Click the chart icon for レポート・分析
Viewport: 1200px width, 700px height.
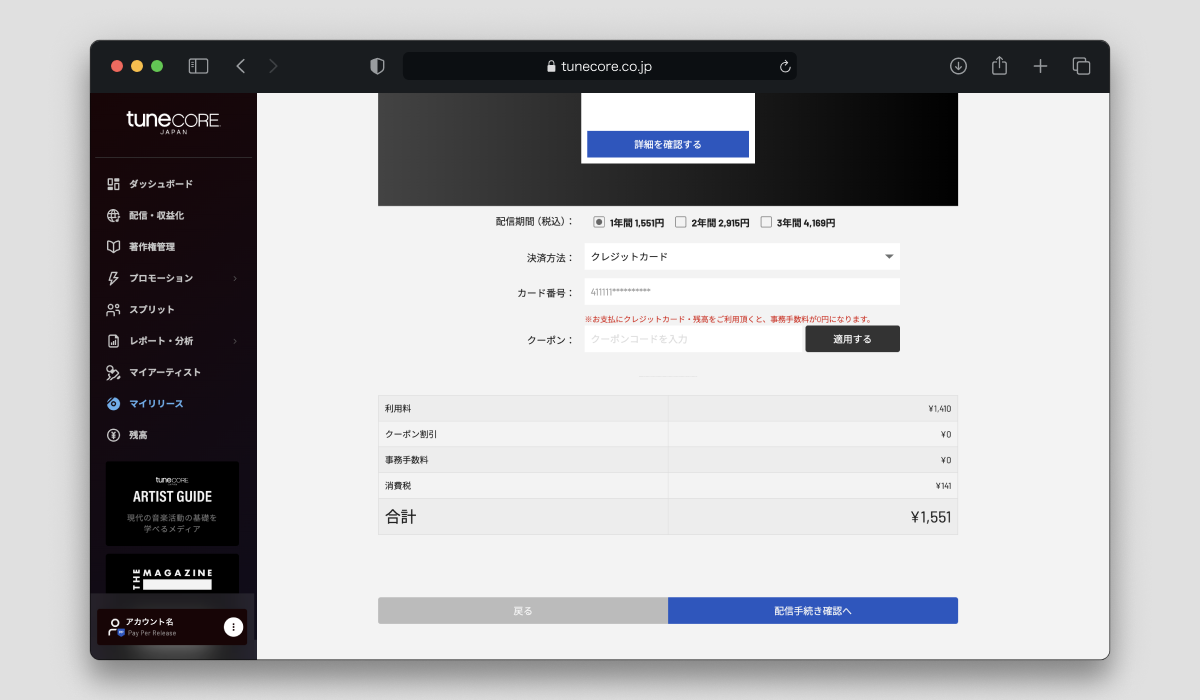click(x=113, y=341)
